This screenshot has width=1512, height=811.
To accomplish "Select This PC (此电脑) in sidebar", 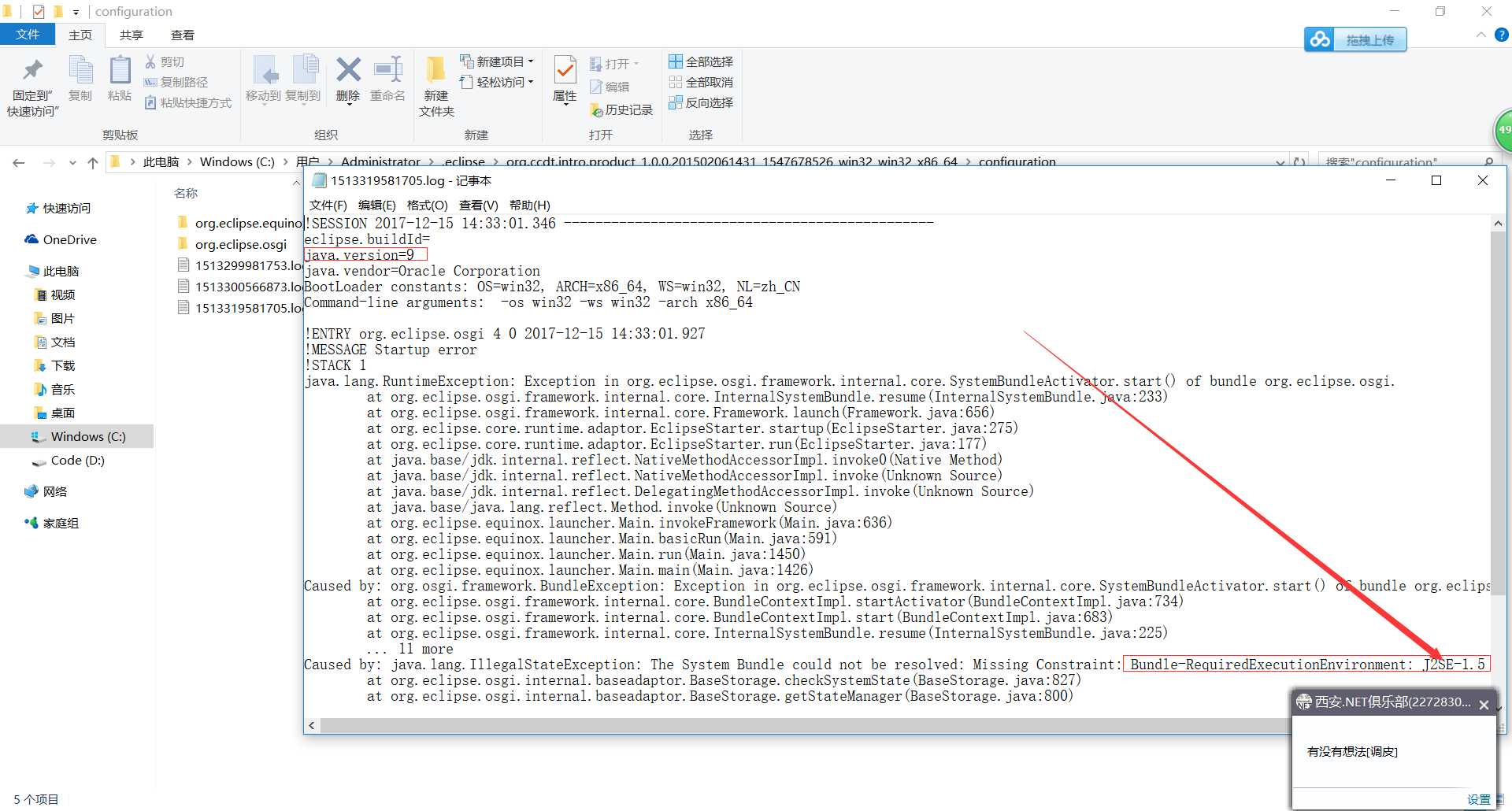I will (52, 271).
